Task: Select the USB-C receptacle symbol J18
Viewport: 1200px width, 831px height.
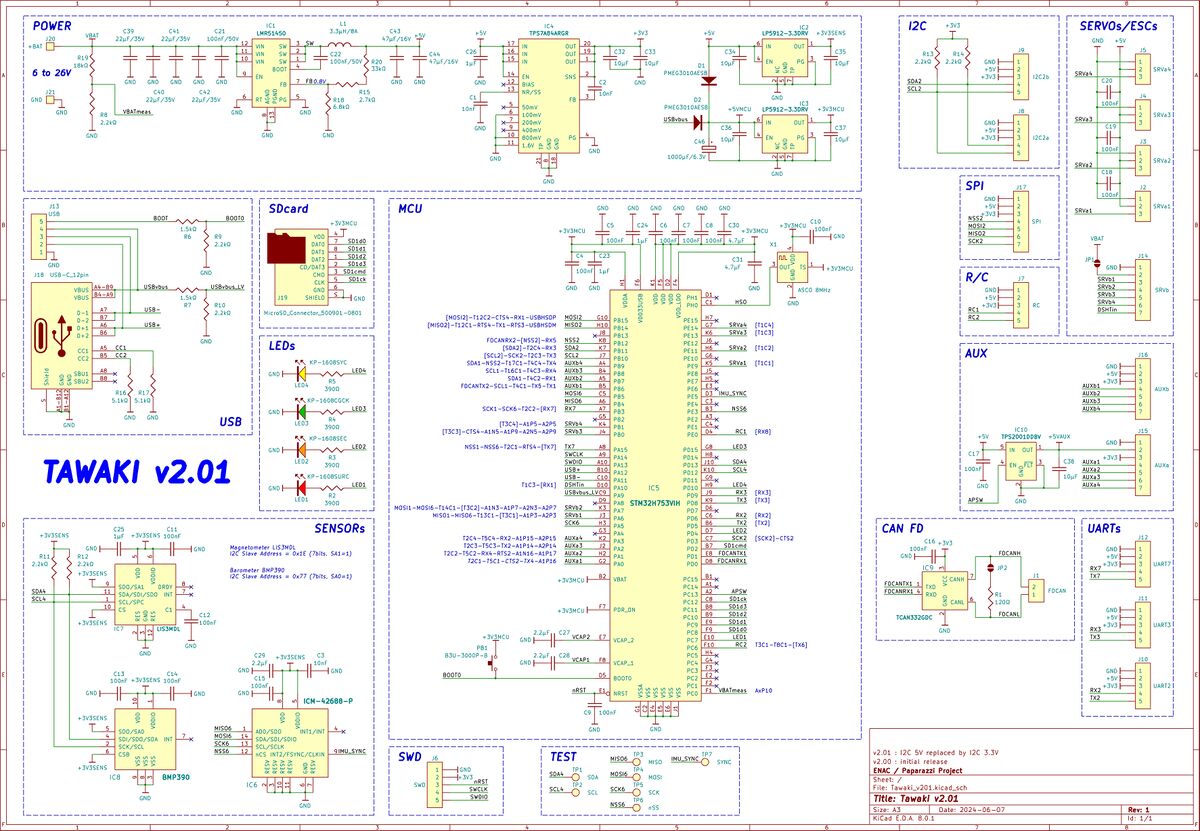Action: point(63,334)
